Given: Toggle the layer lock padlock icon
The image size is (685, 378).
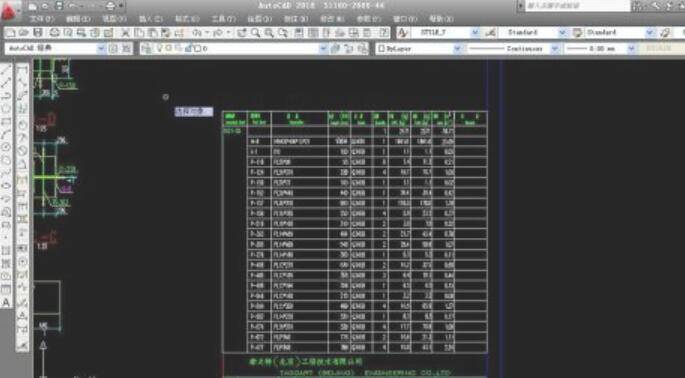Looking at the screenshot, I should pyautogui.click(x=188, y=49).
